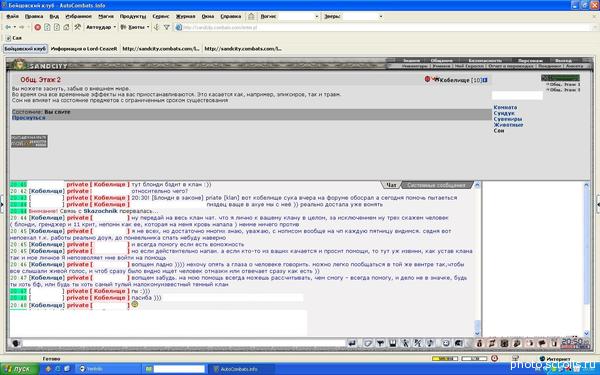Click the Forward arrow icon in toolbar
600x375 pixels.
click(x=21, y=27)
